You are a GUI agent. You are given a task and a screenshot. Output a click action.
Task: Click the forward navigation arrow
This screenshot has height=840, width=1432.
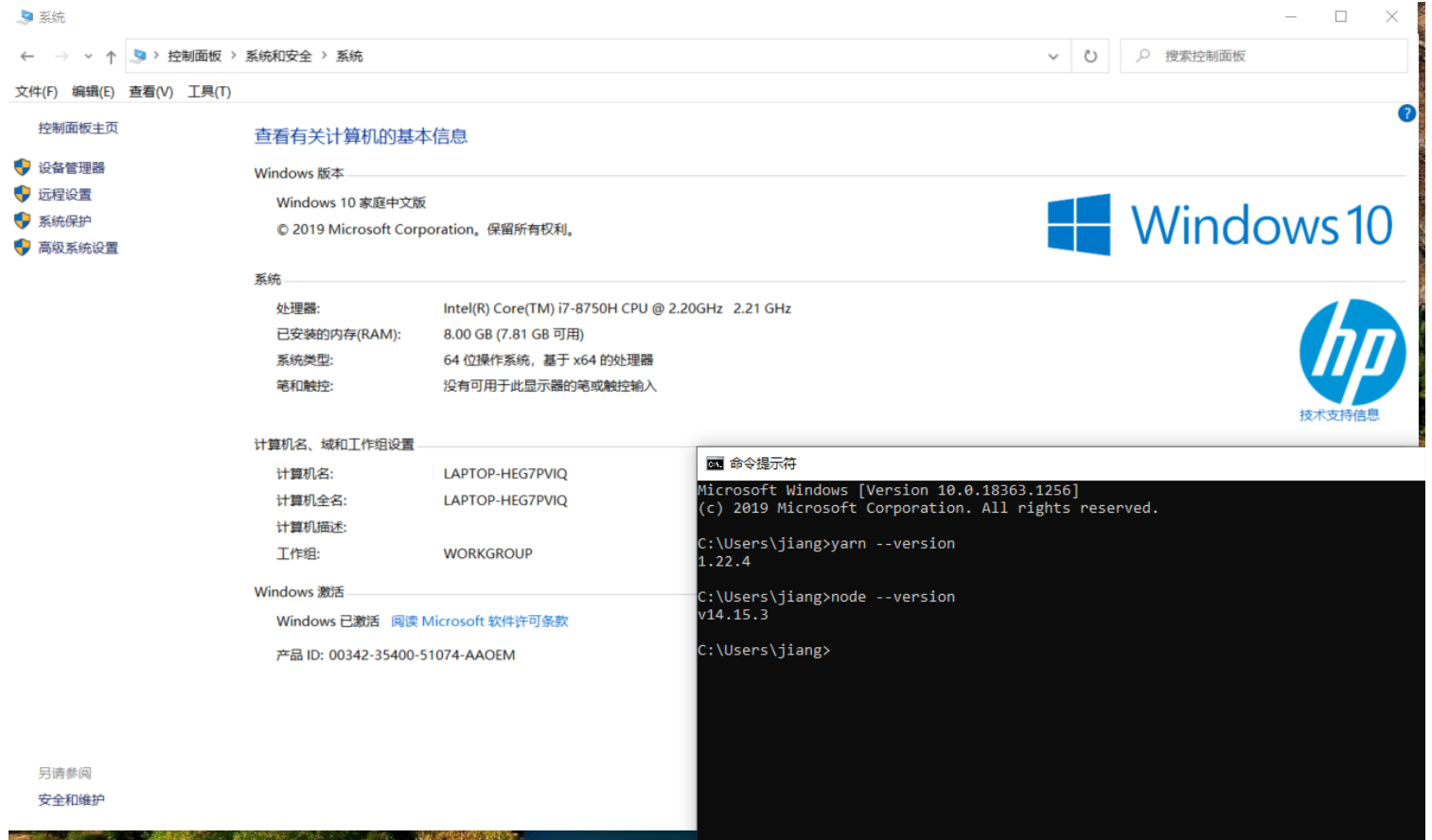click(62, 57)
